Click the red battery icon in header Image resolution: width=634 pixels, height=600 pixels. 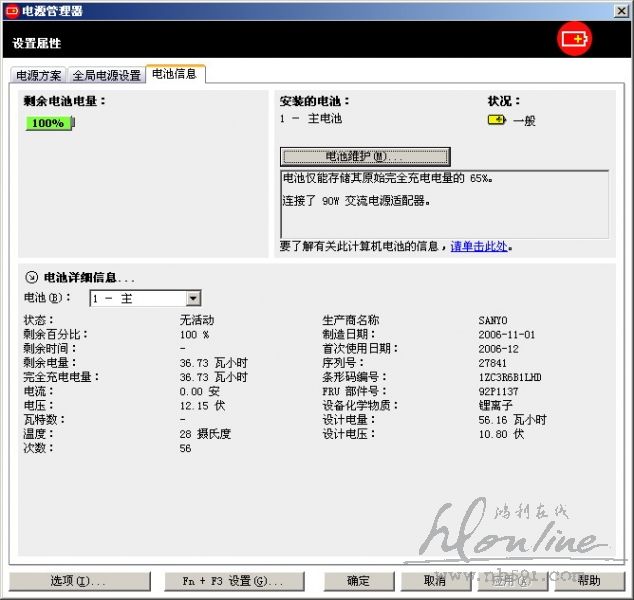574,40
